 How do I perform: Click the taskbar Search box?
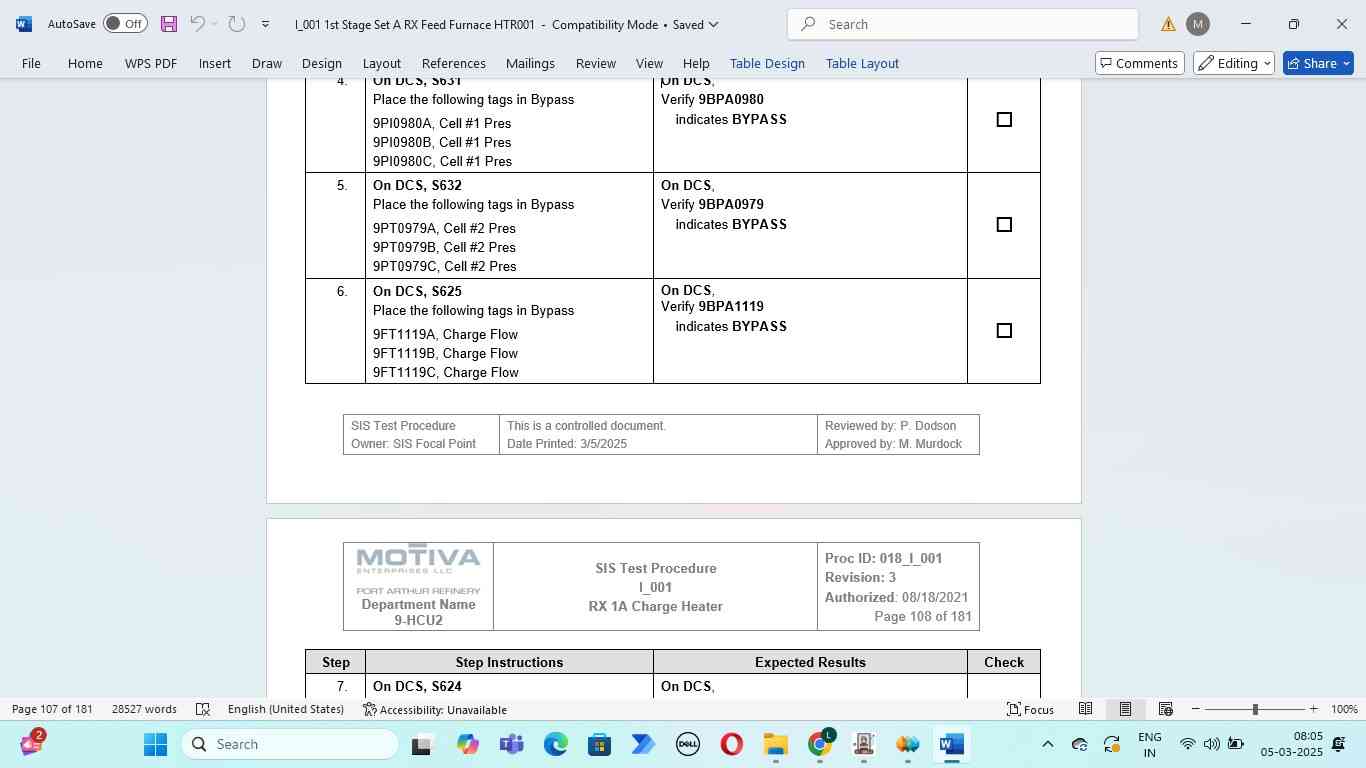click(x=290, y=744)
